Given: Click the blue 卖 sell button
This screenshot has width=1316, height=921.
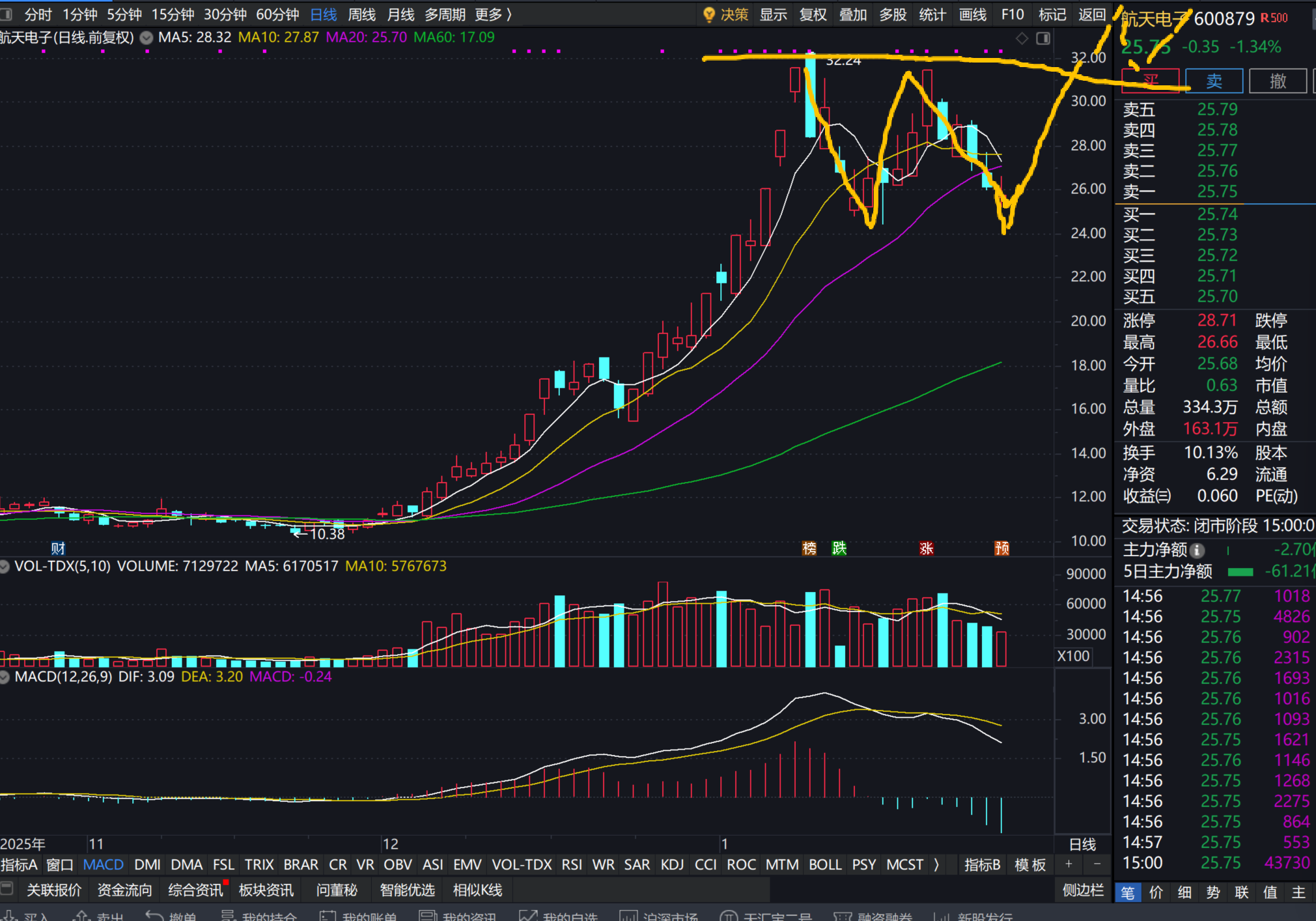Looking at the screenshot, I should click(1214, 81).
